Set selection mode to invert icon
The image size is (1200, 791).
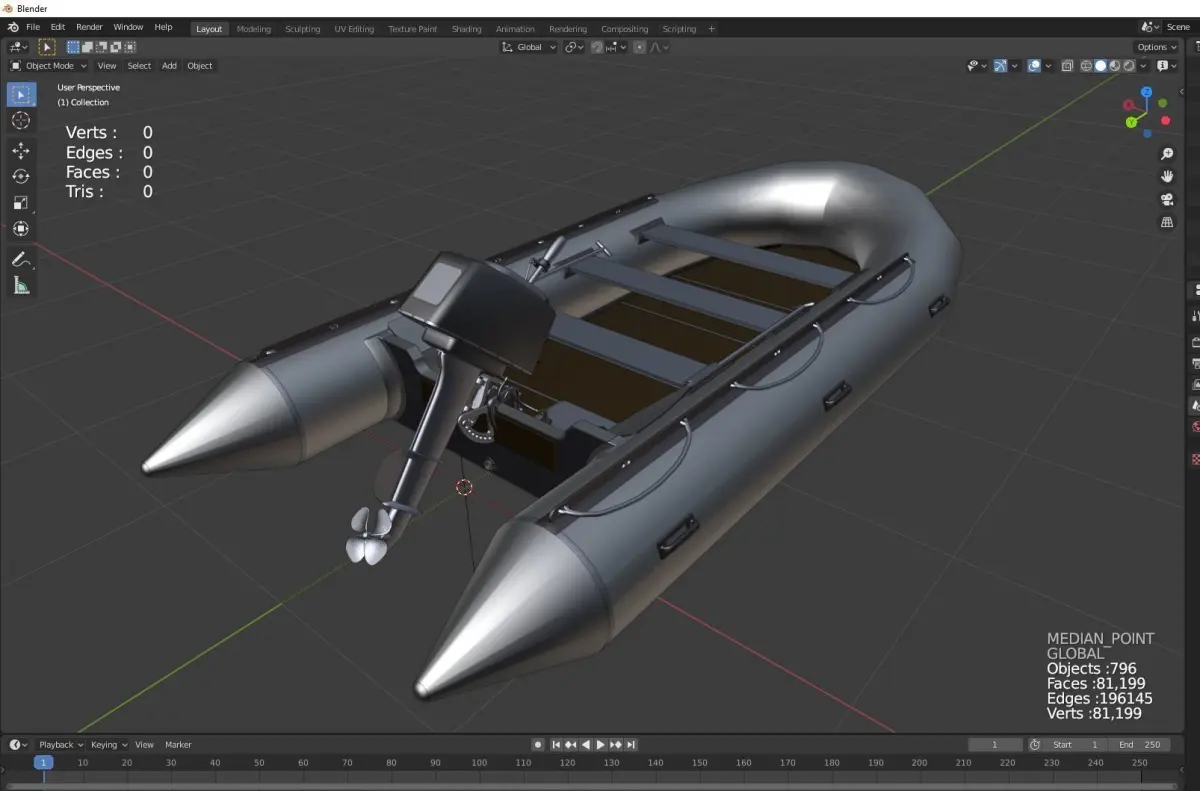click(115, 47)
